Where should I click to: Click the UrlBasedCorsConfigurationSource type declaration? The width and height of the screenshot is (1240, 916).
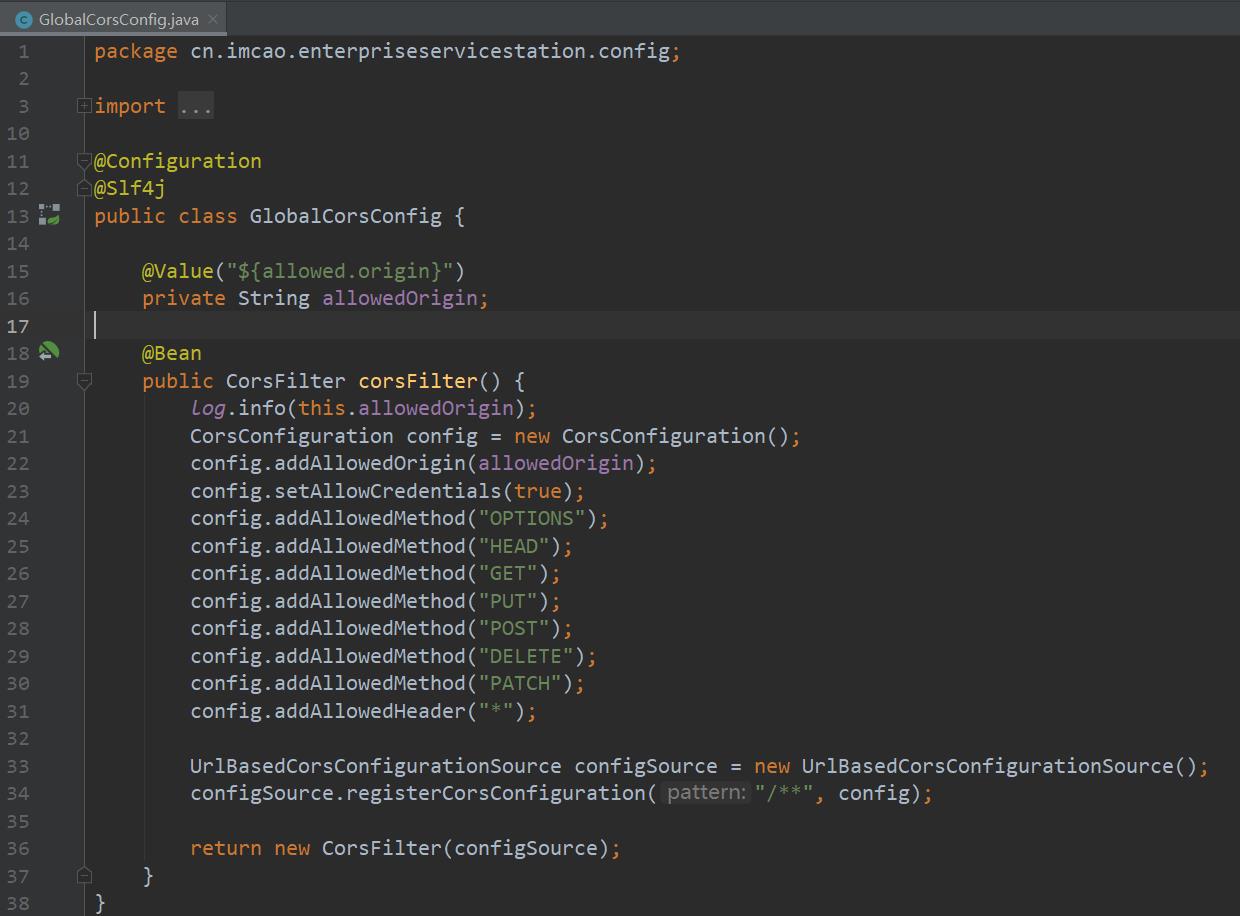click(375, 766)
